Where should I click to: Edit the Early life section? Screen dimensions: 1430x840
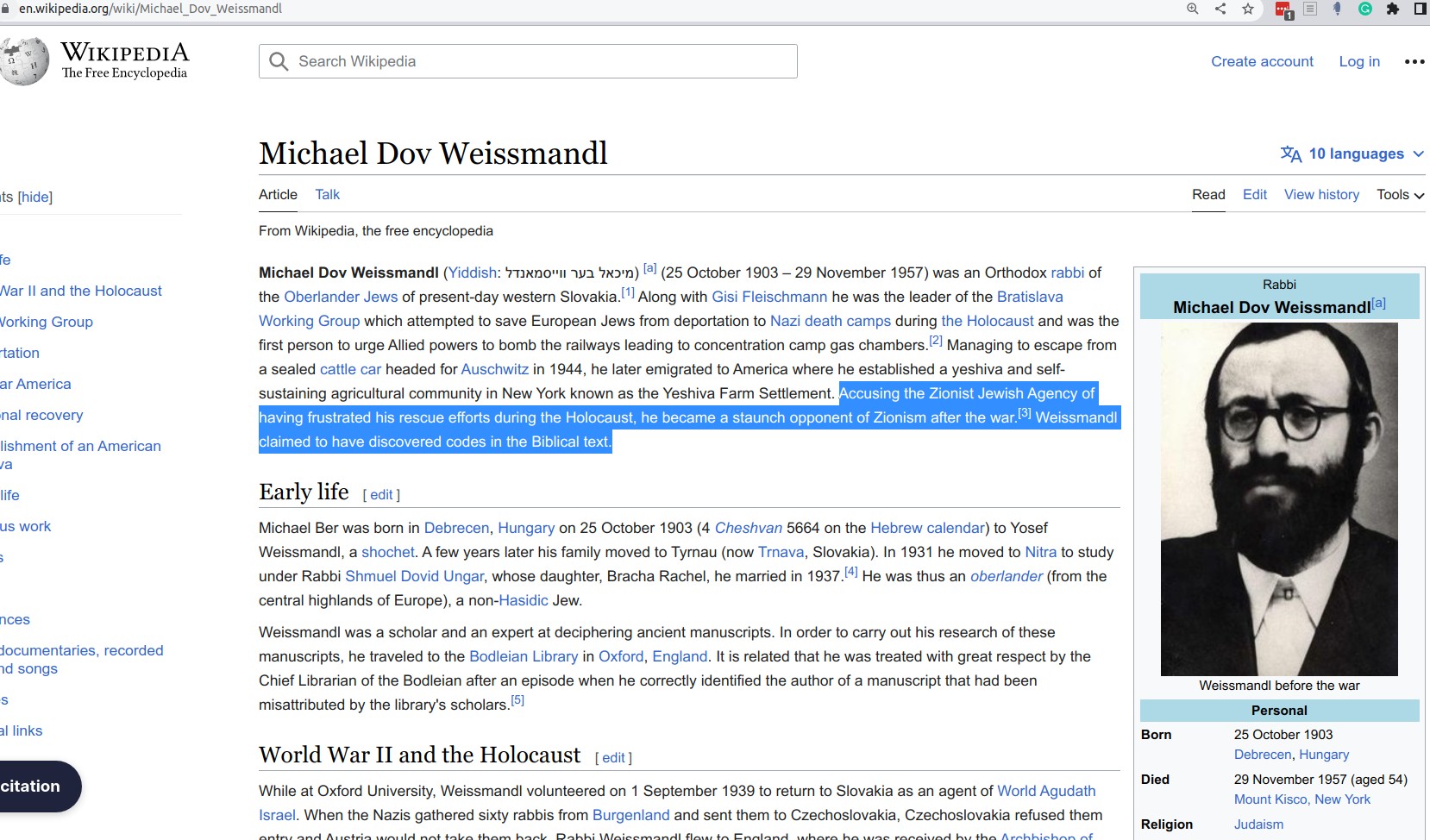click(x=381, y=495)
